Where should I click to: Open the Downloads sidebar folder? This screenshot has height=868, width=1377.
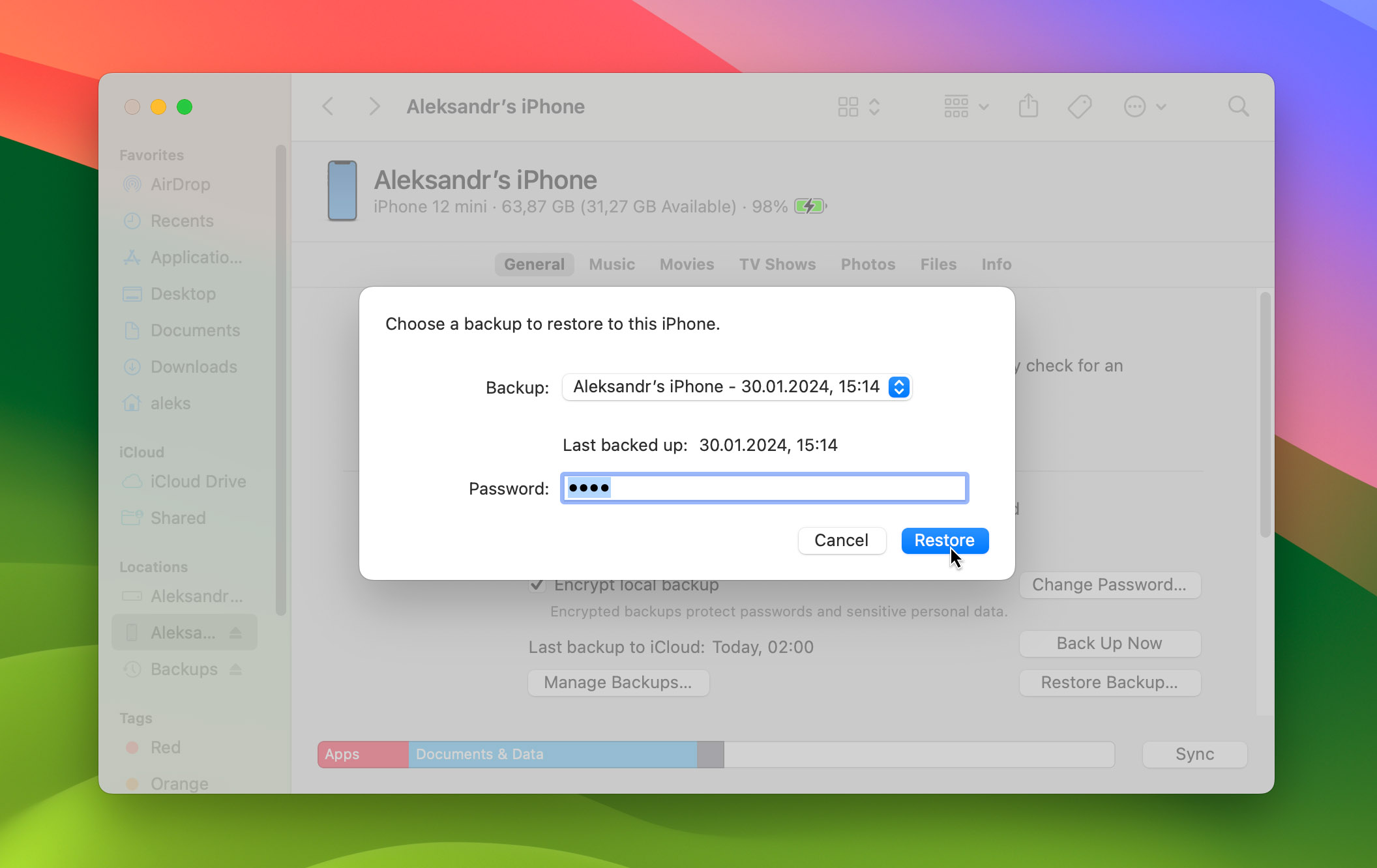coord(194,367)
